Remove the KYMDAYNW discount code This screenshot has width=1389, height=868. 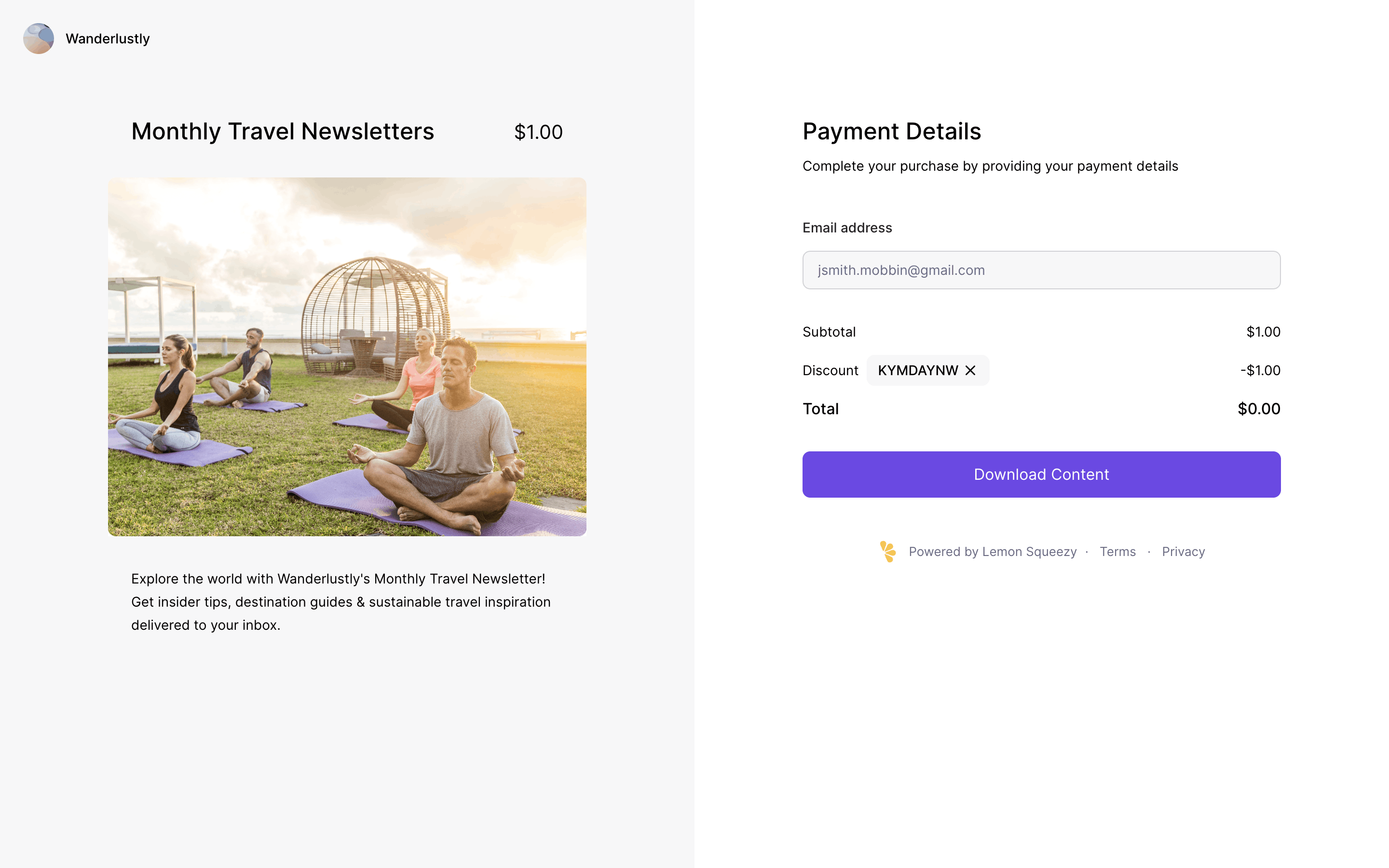[x=970, y=370]
